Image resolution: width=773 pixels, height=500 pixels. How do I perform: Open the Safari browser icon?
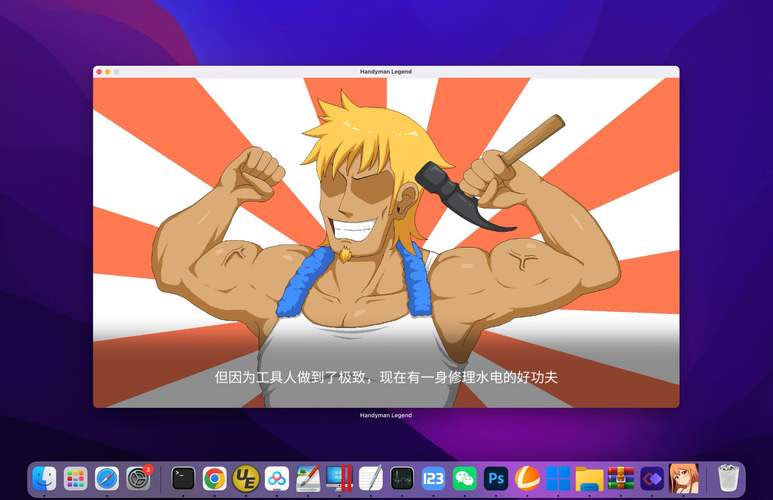pyautogui.click(x=107, y=478)
